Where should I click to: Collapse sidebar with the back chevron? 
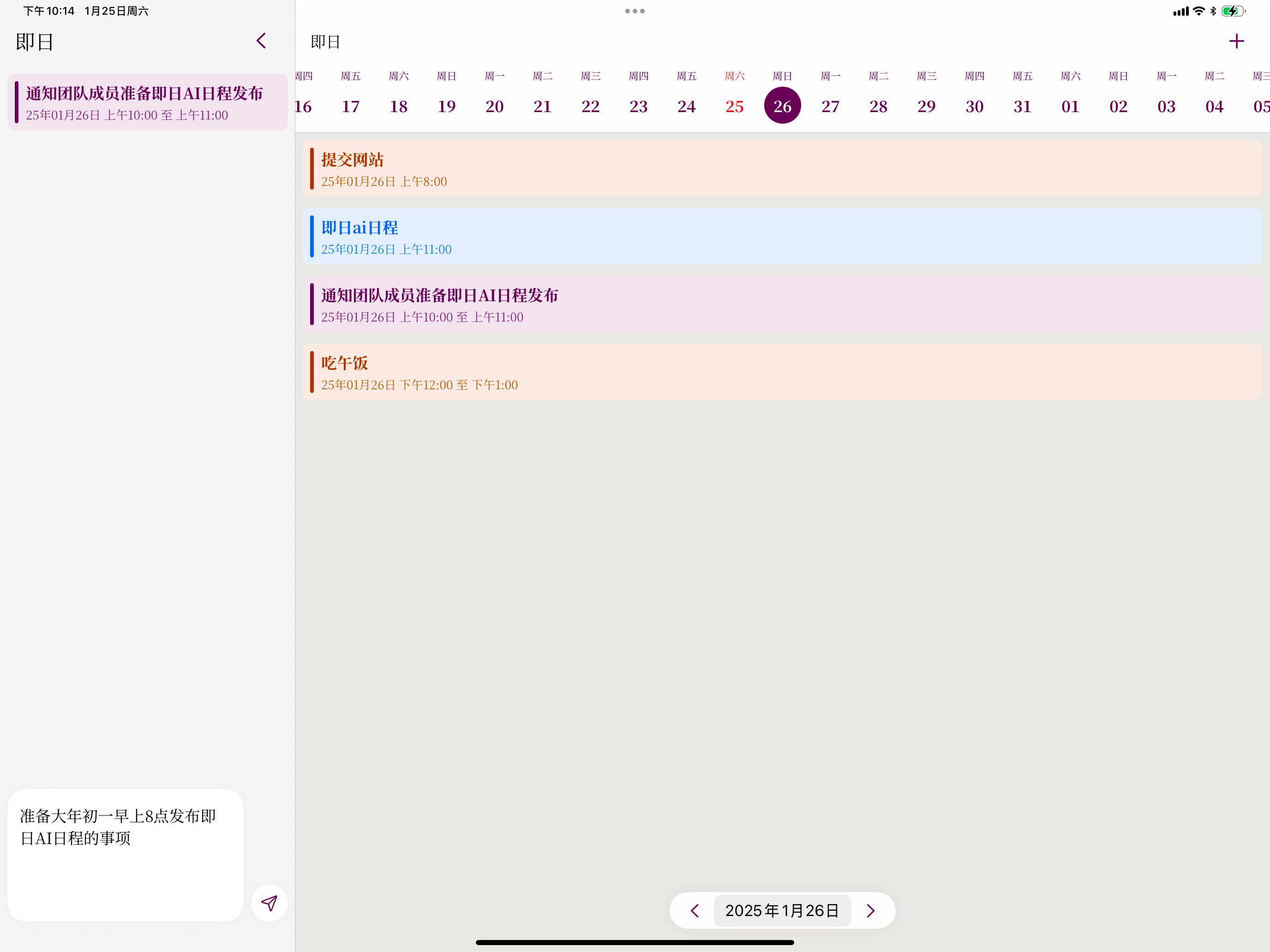pos(261,41)
